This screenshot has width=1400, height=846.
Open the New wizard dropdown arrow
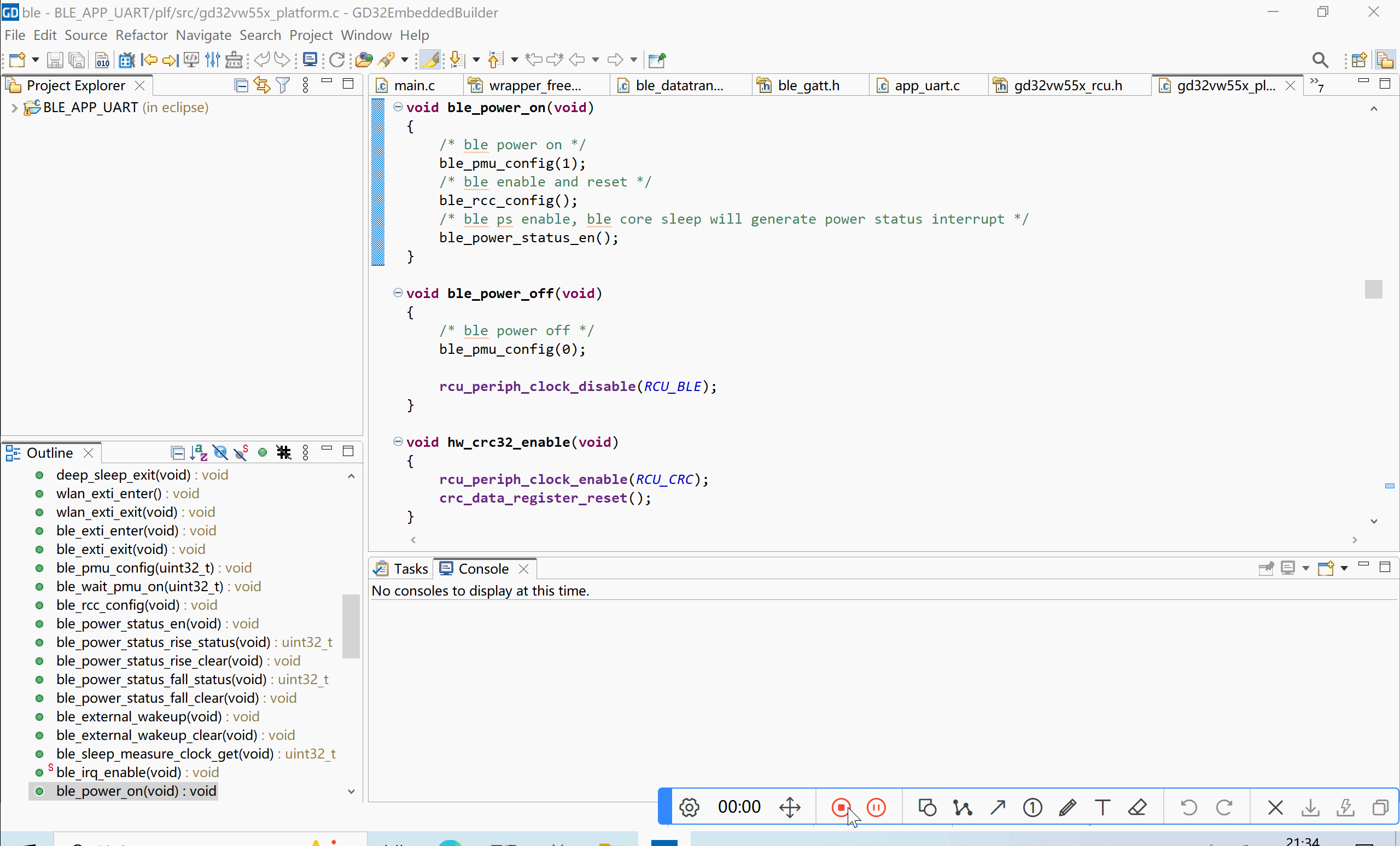(x=35, y=60)
